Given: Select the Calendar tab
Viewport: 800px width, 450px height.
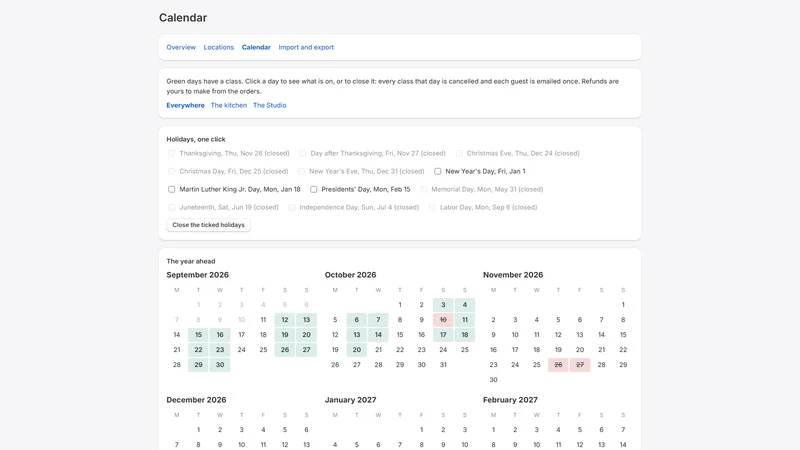Looking at the screenshot, I should click(x=256, y=47).
